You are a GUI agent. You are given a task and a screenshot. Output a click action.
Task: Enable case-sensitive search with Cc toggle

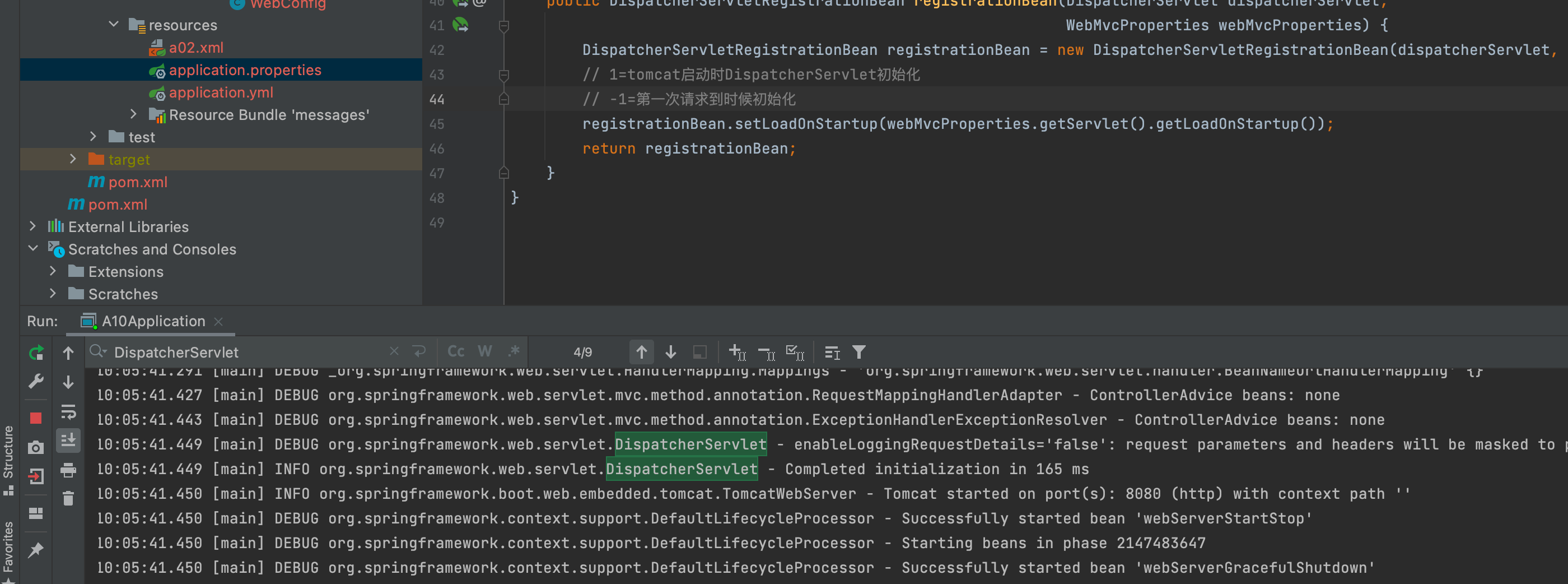tap(455, 351)
